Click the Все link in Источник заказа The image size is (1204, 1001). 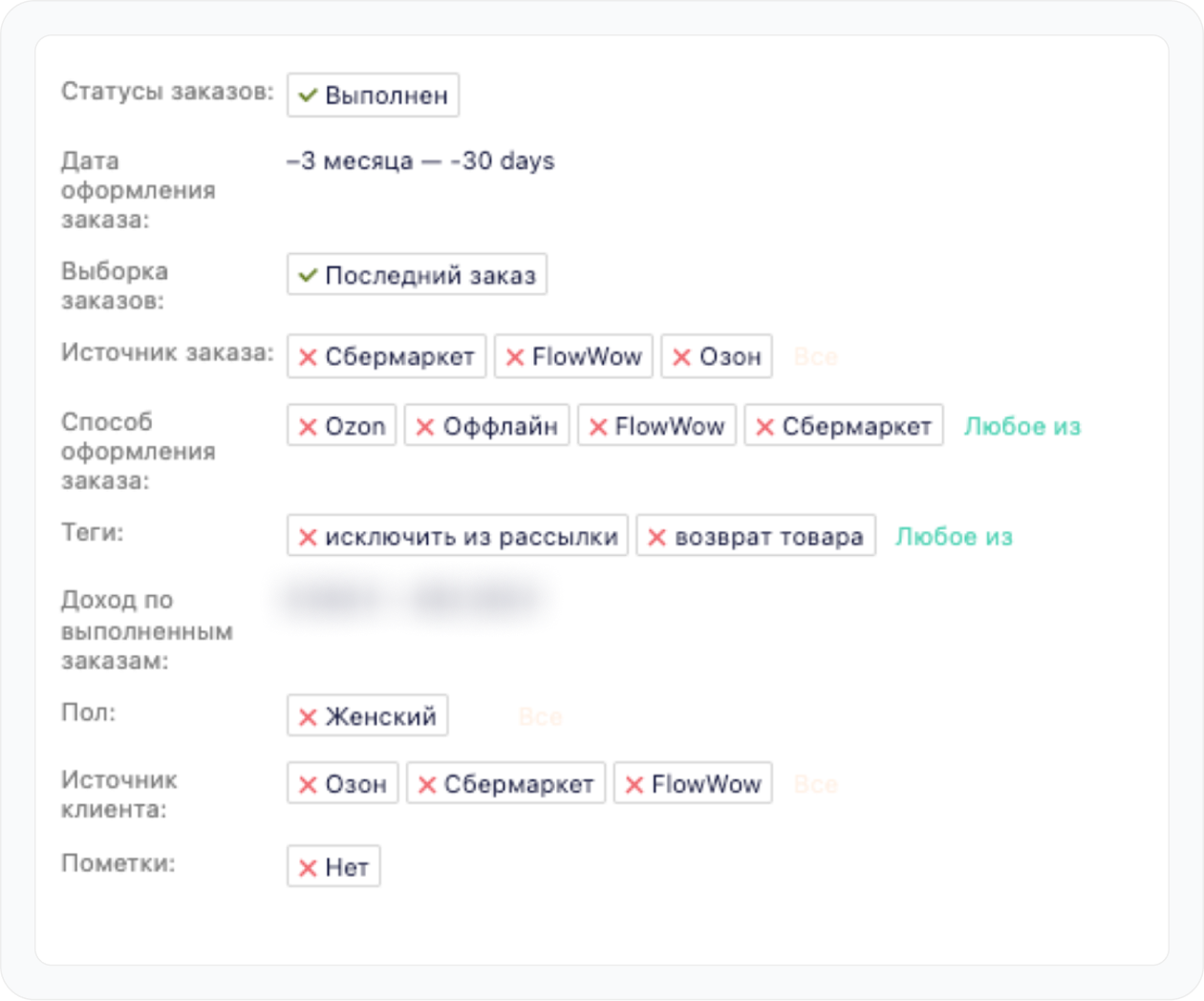pyautogui.click(x=815, y=357)
